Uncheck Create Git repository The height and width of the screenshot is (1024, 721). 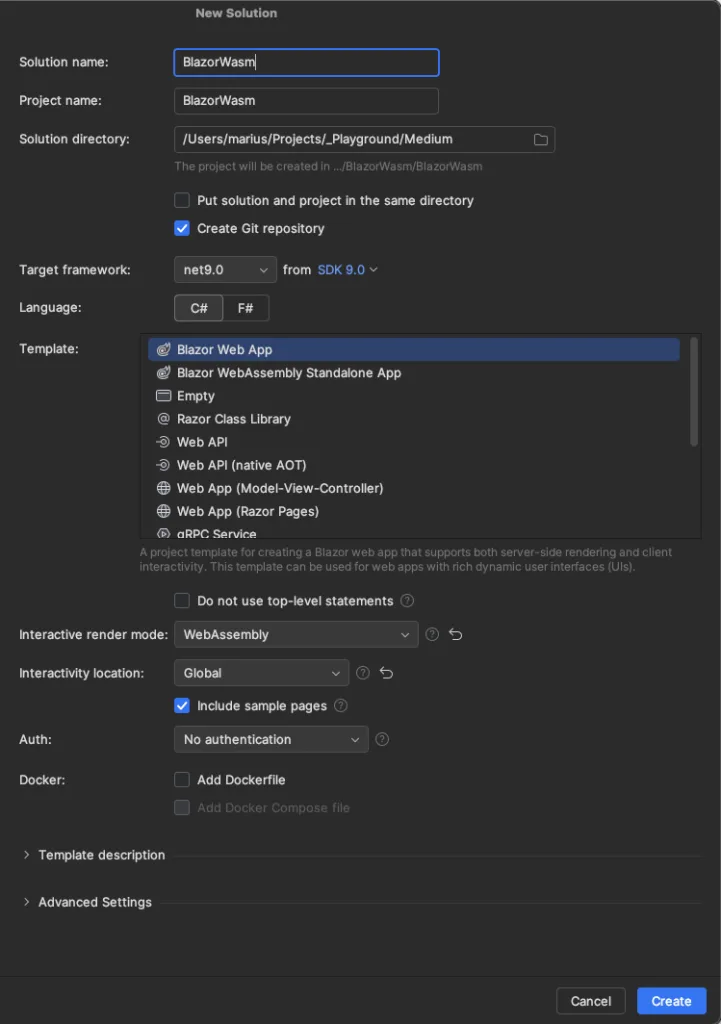[181, 228]
